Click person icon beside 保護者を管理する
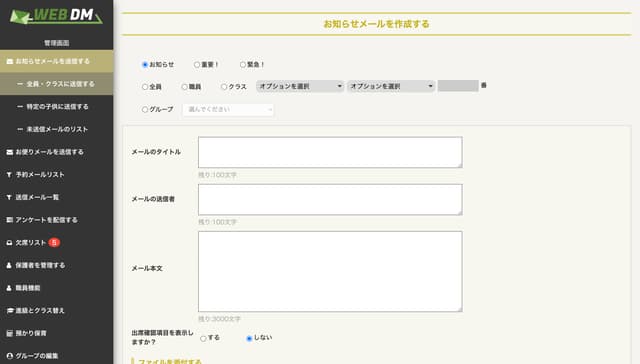640x364 pixels. tap(9, 265)
